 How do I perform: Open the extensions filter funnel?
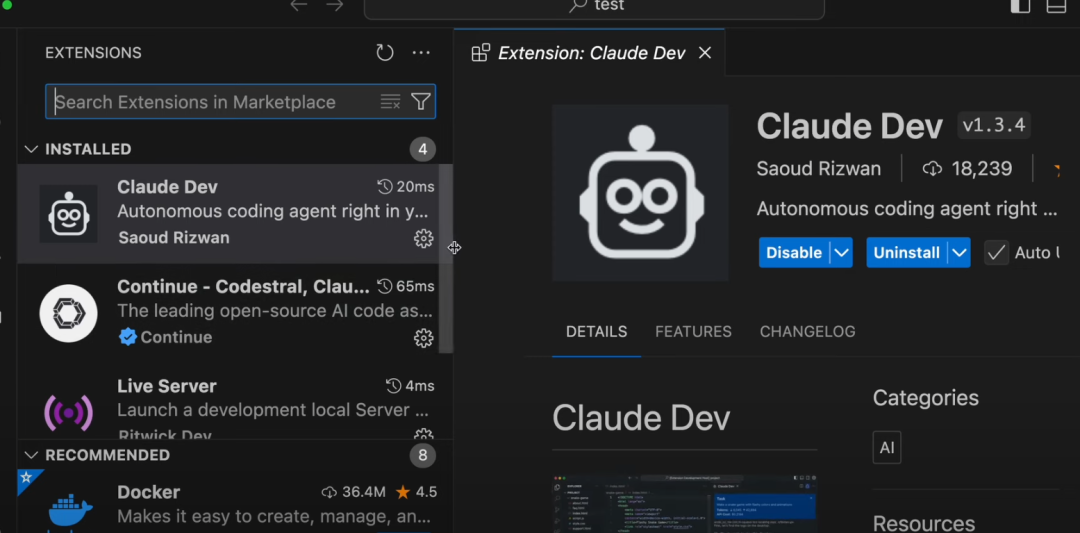pyautogui.click(x=421, y=102)
